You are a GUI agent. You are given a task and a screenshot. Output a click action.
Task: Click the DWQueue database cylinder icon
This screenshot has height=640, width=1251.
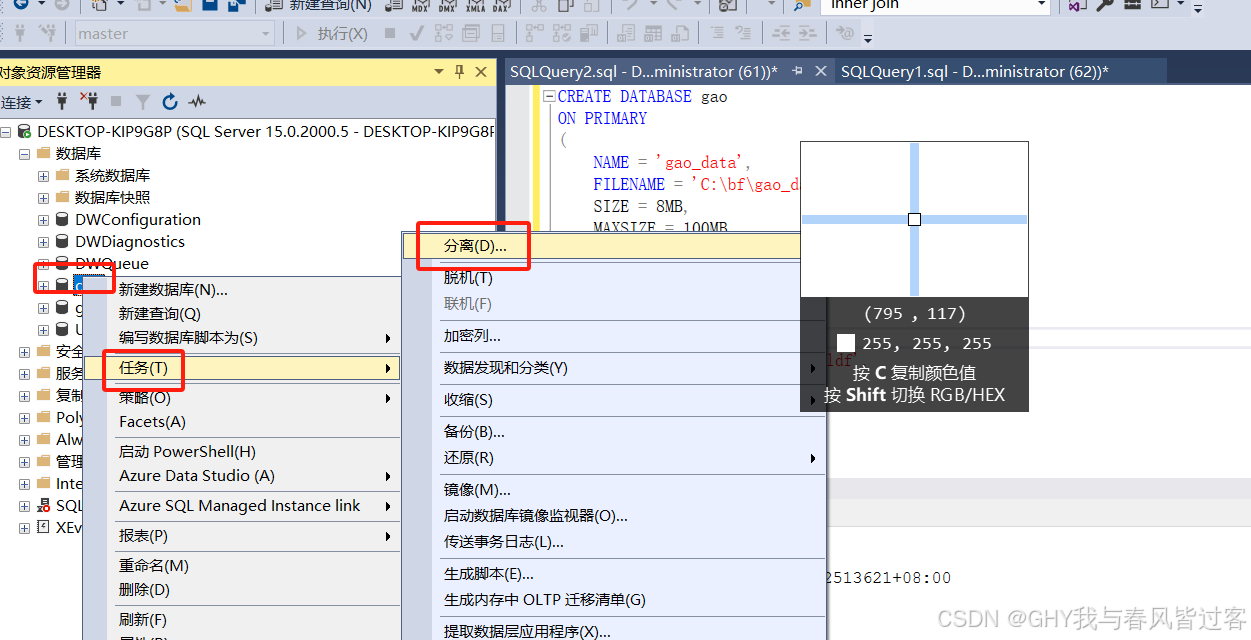click(63, 264)
